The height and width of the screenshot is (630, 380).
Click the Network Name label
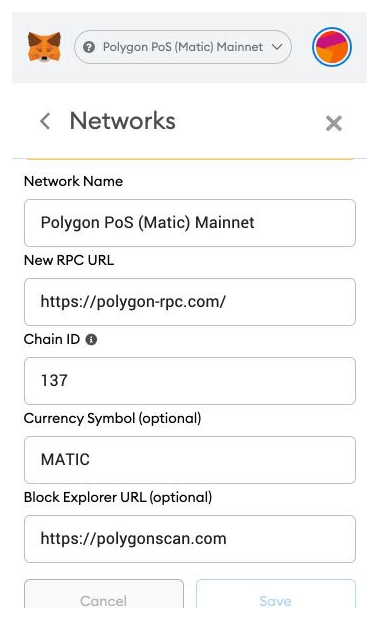point(74,181)
